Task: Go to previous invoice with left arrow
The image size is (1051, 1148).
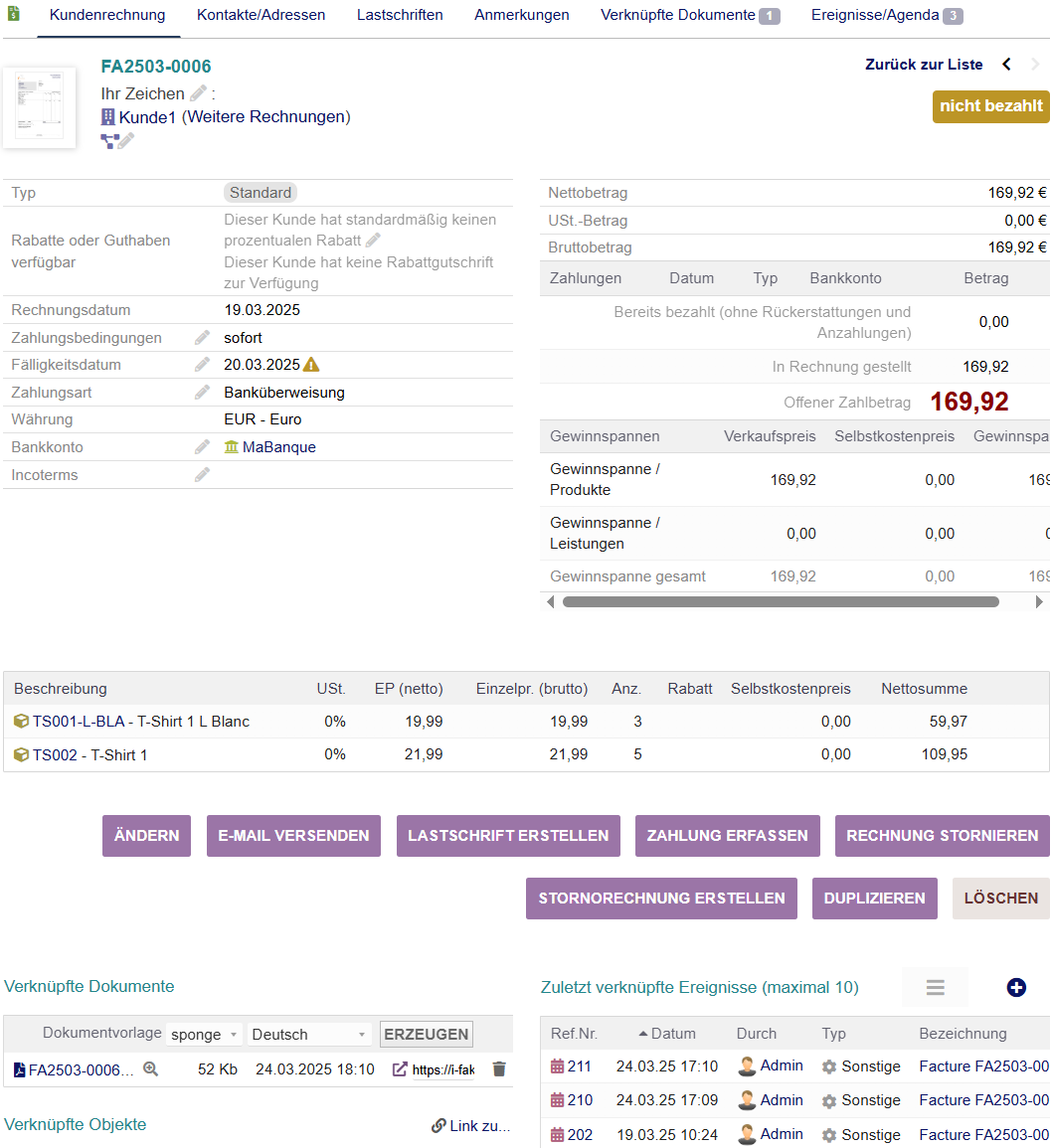Action: coord(1006,65)
